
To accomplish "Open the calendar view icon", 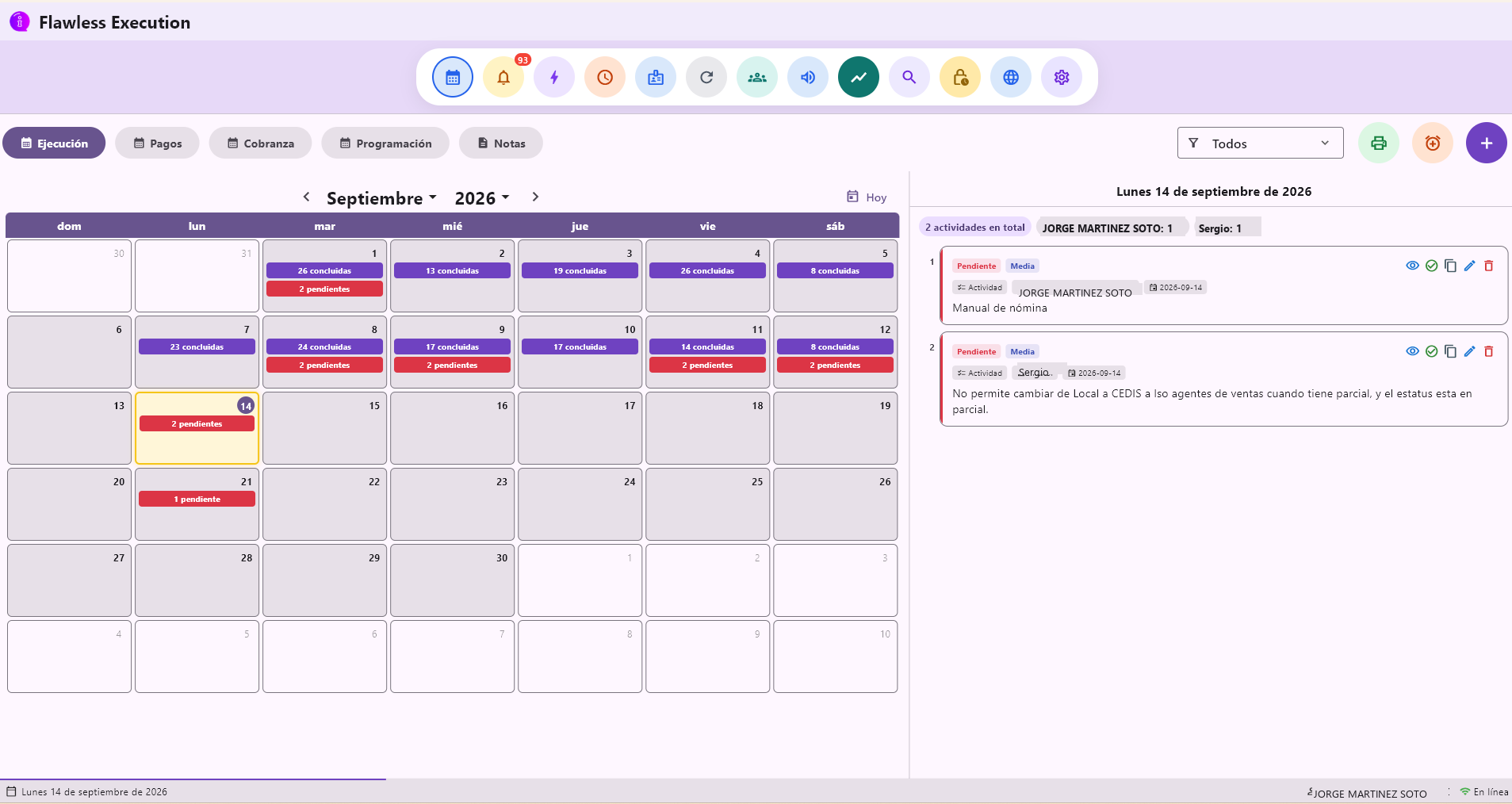I will [x=453, y=77].
